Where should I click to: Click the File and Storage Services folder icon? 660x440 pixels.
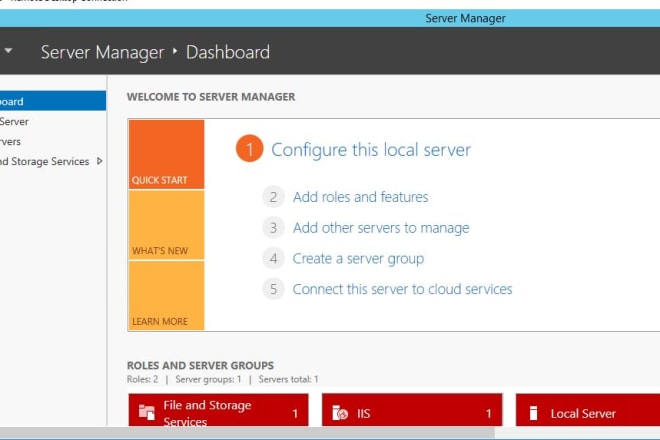tap(147, 412)
